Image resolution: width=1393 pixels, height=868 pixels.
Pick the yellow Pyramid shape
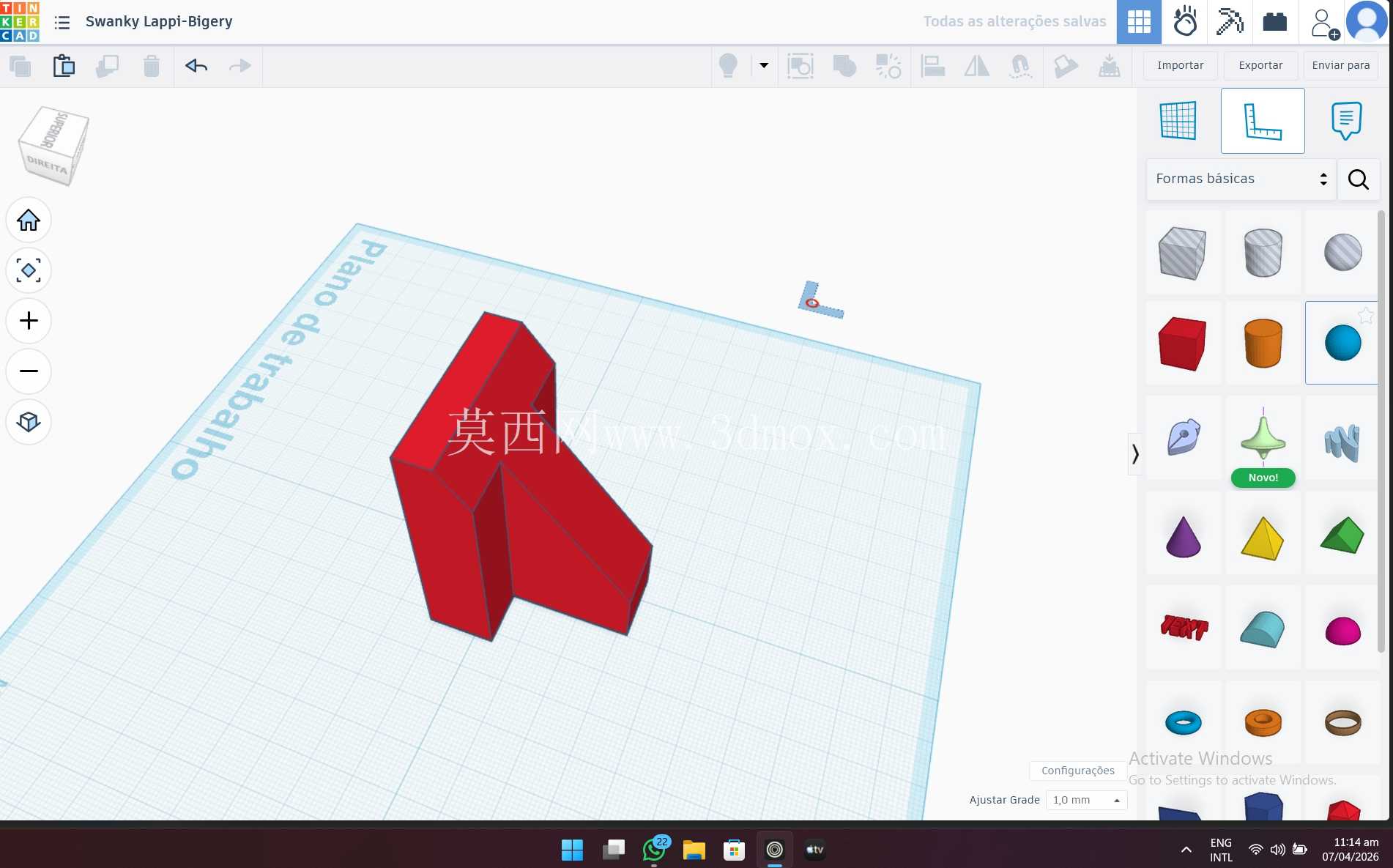(x=1263, y=538)
